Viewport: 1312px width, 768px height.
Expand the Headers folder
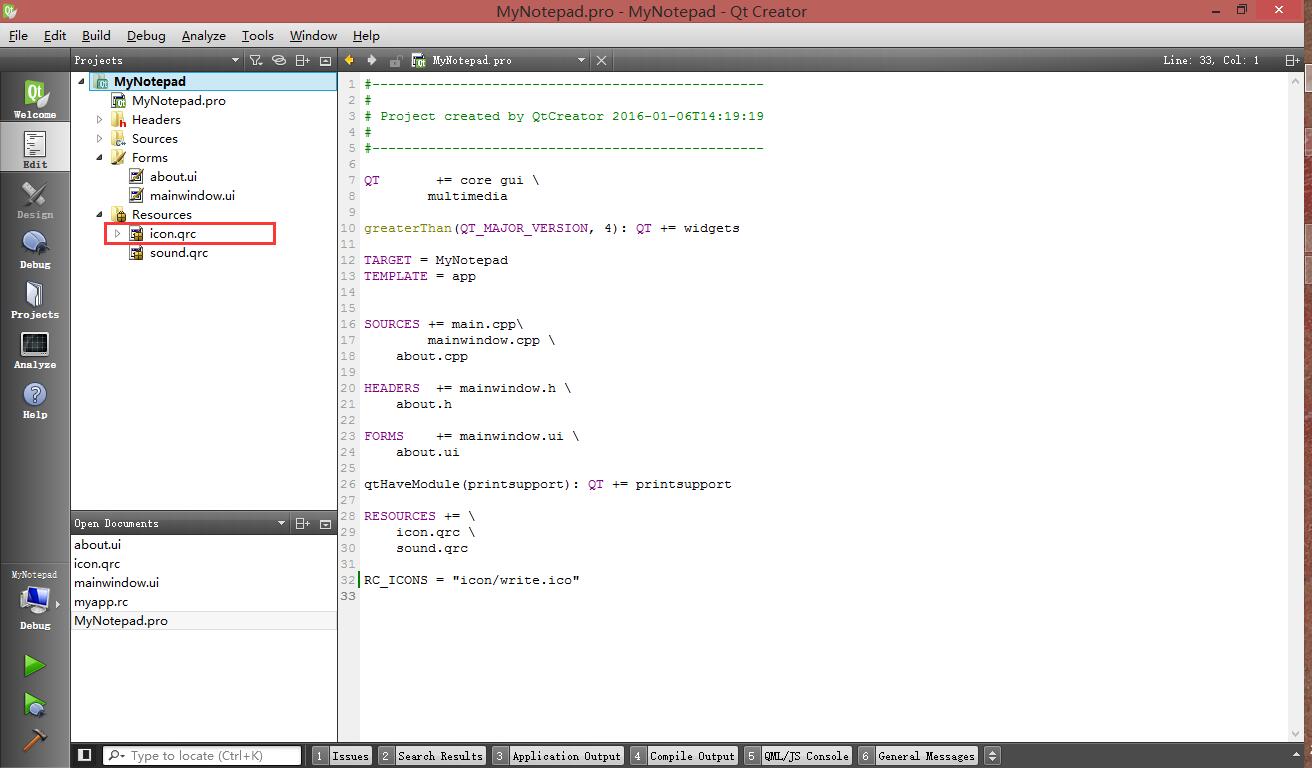coord(99,120)
